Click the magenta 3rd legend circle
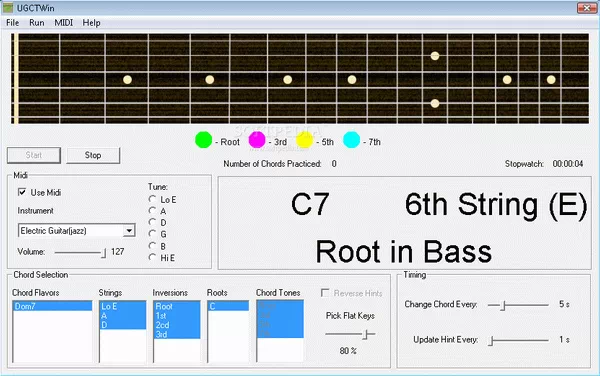The image size is (600, 376). [257, 140]
